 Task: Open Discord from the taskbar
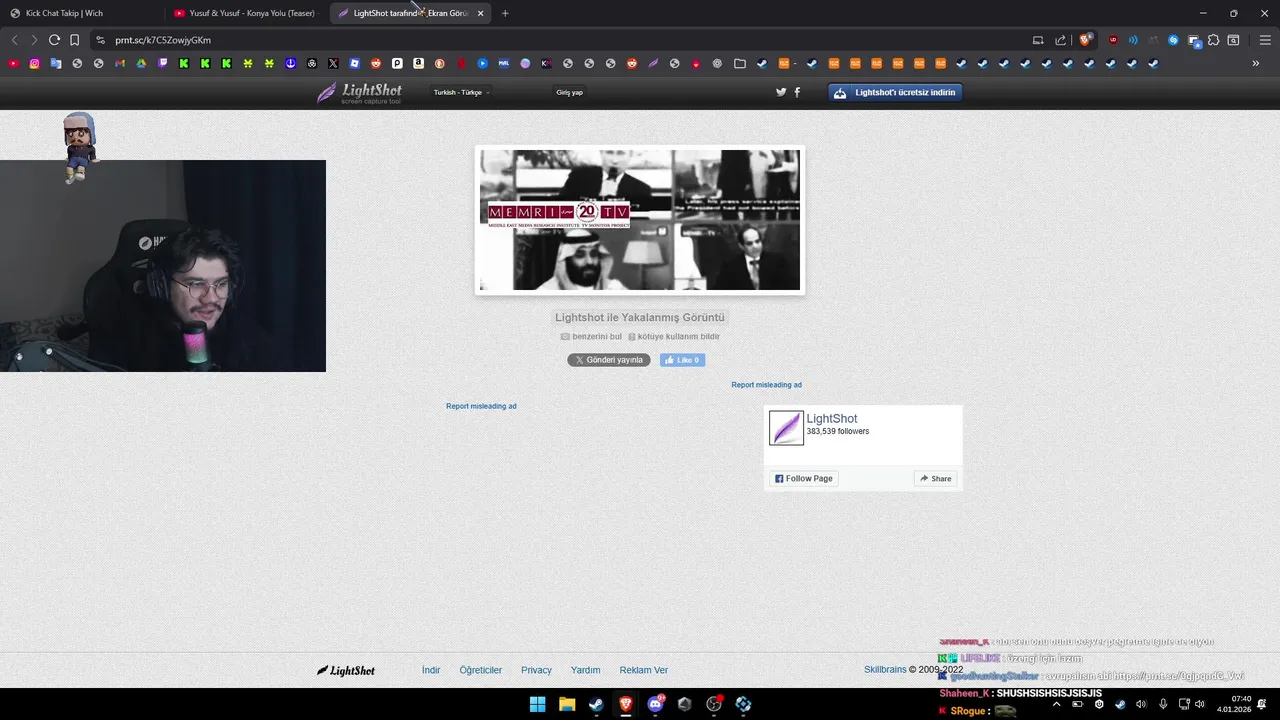(655, 704)
